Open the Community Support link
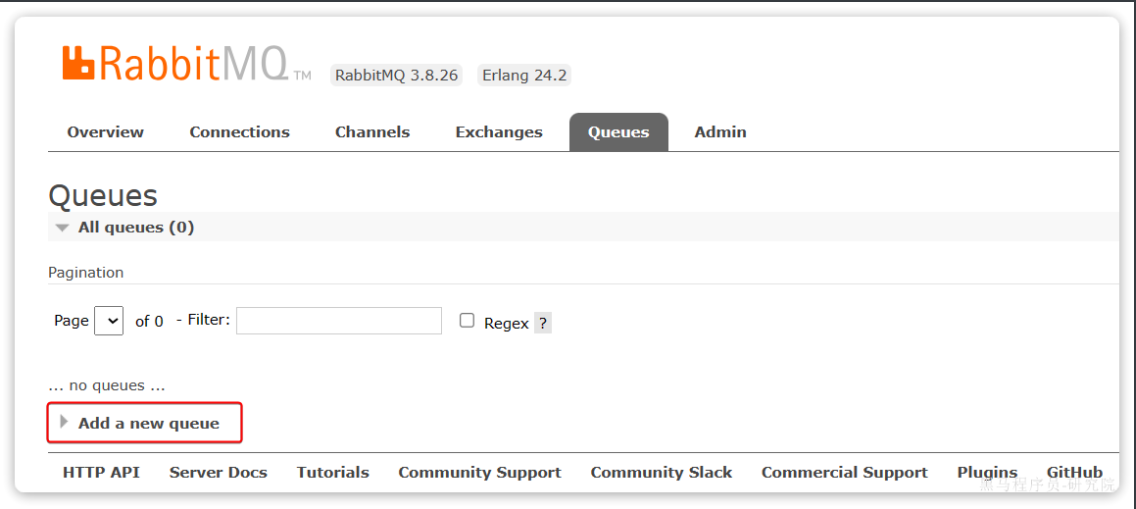Viewport: 1136px width, 509px height. pos(480,473)
